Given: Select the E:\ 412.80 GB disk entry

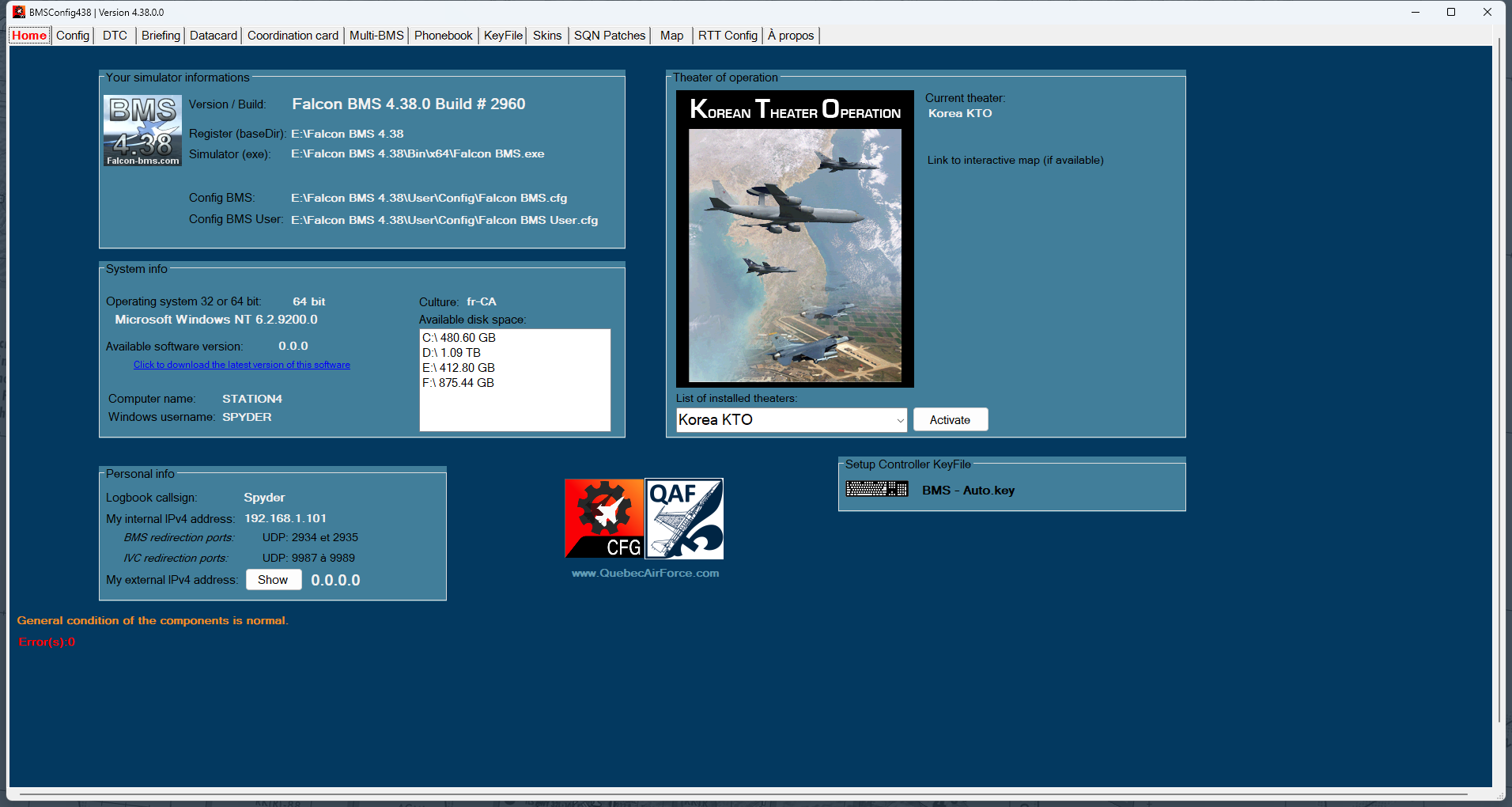Looking at the screenshot, I should 459,368.
